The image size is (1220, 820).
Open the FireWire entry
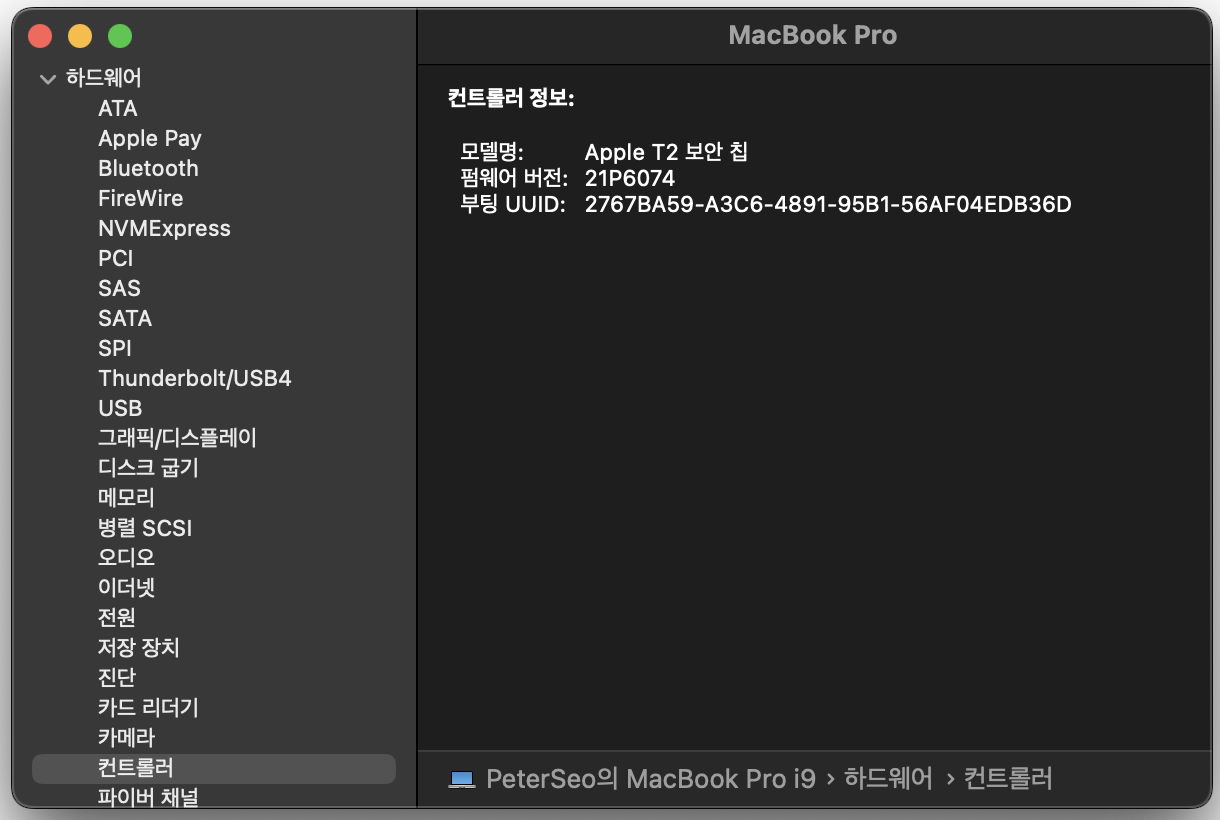pyautogui.click(x=141, y=198)
